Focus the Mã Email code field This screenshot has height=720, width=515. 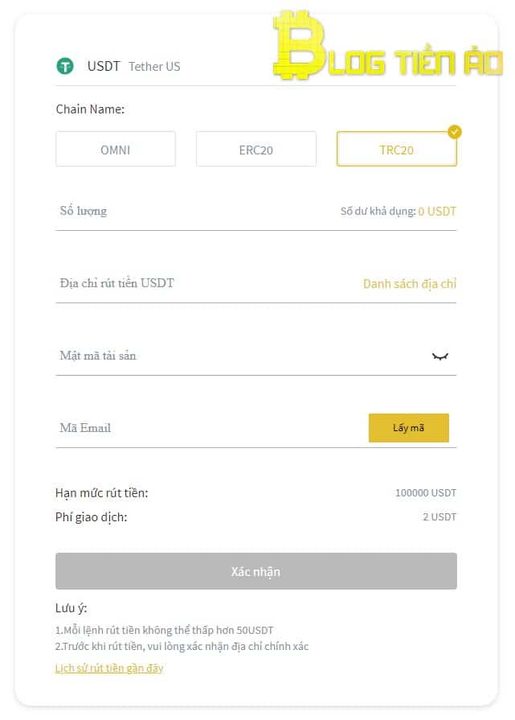pyautogui.click(x=209, y=428)
